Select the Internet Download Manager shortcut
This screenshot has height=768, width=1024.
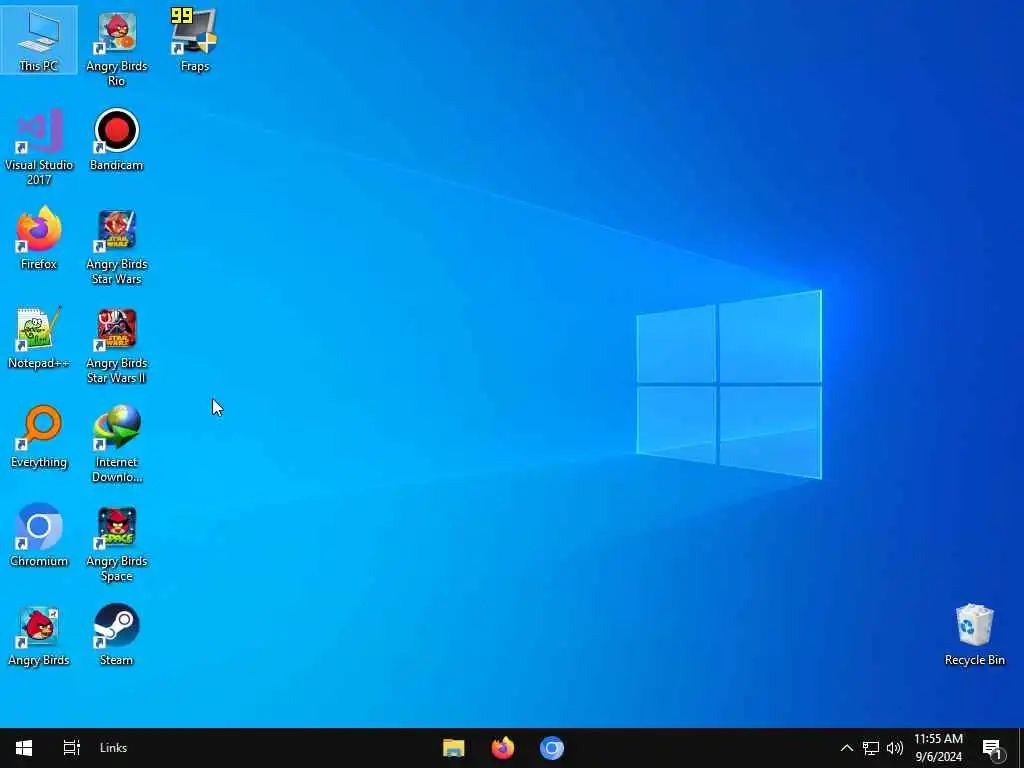(117, 444)
